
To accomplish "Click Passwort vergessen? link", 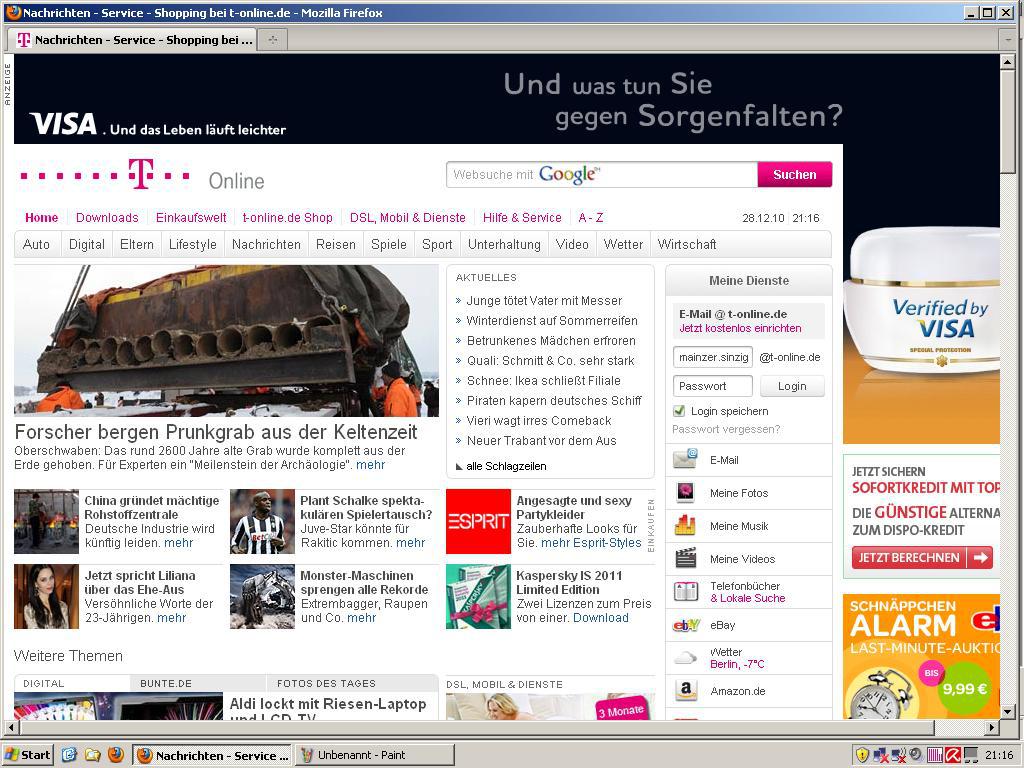I will pos(726,429).
